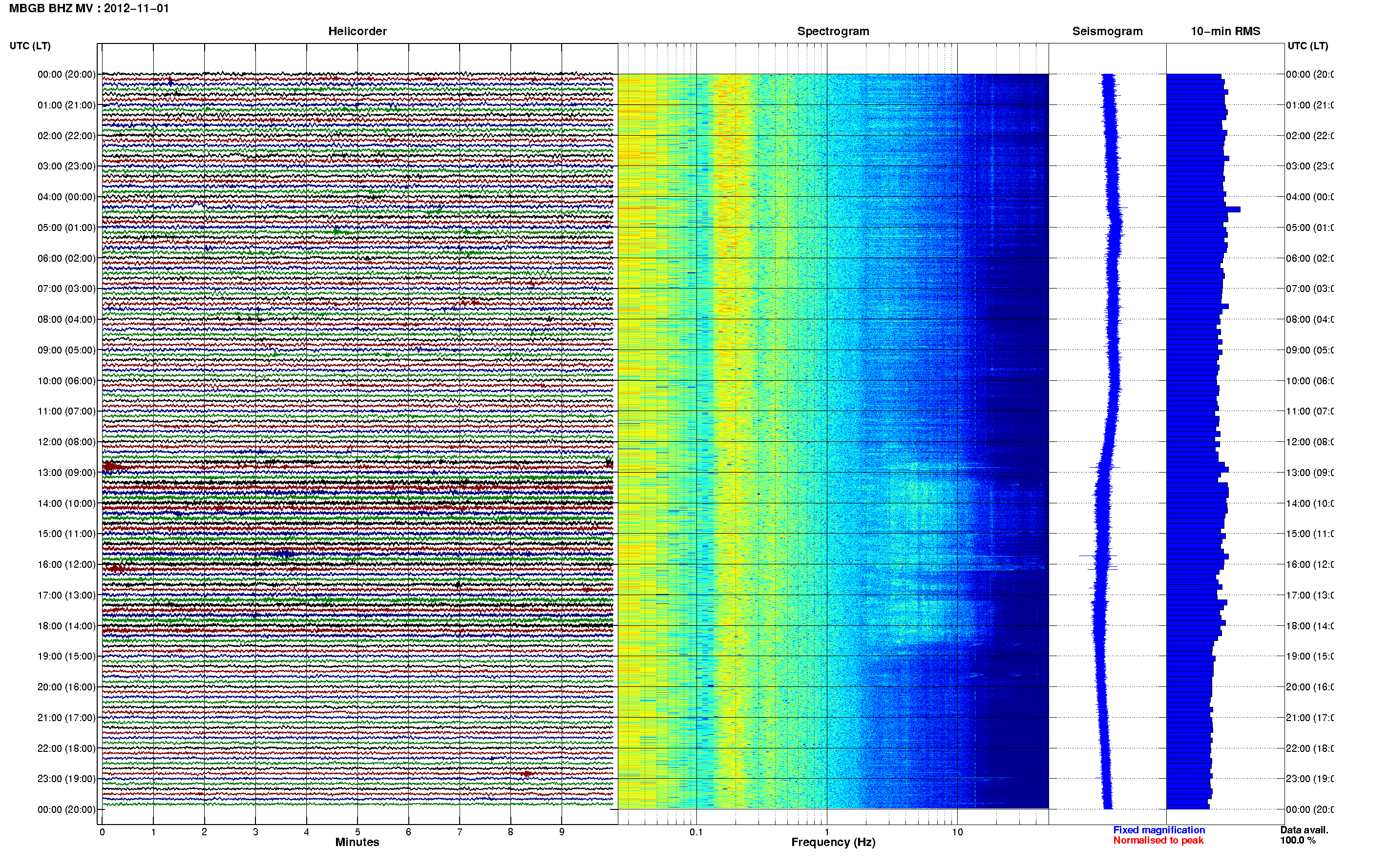Click the left time label '17:00 (13:00)'
The image size is (1389, 868).
click(66, 595)
